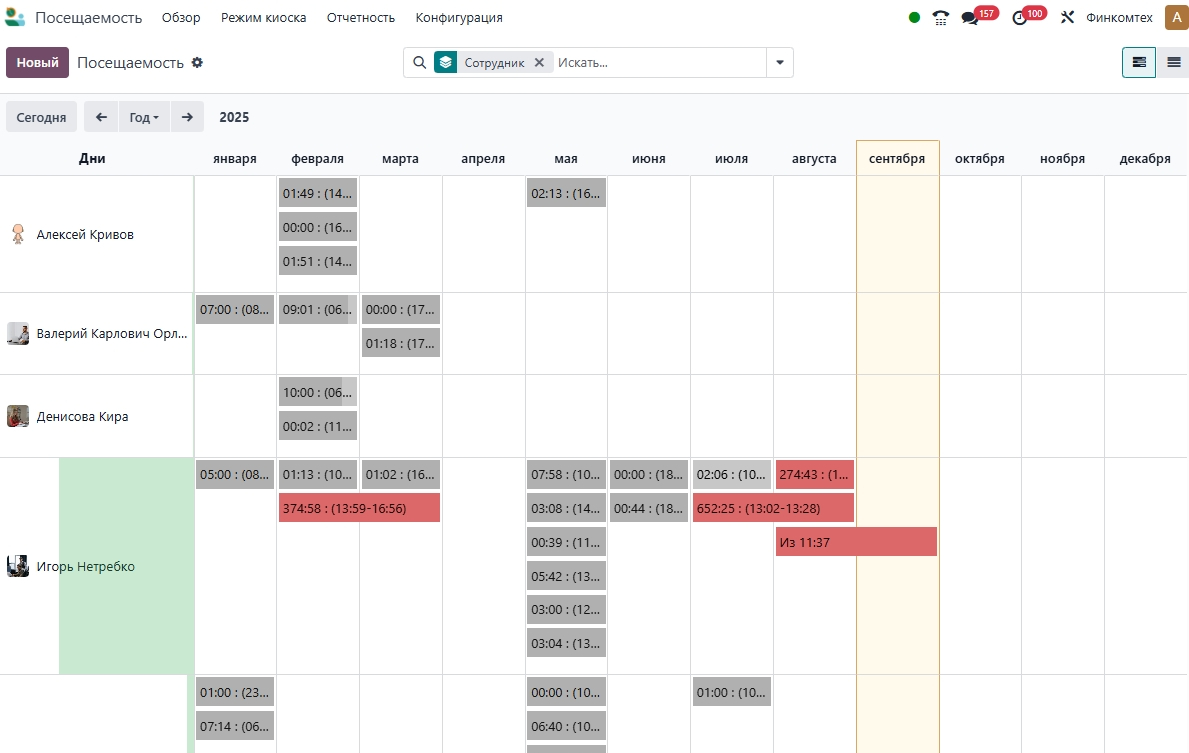Open the Год scale dropdown
Viewport: 1189px width, 753px height.
[144, 117]
